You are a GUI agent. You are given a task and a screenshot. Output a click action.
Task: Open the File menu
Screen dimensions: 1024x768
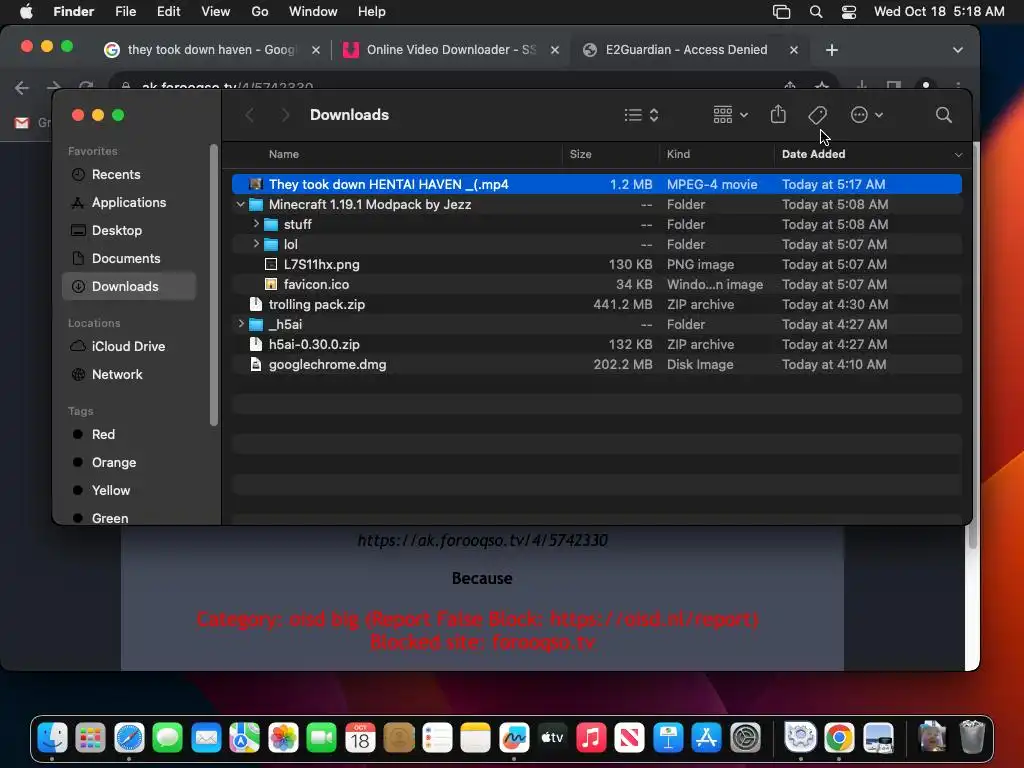click(125, 12)
